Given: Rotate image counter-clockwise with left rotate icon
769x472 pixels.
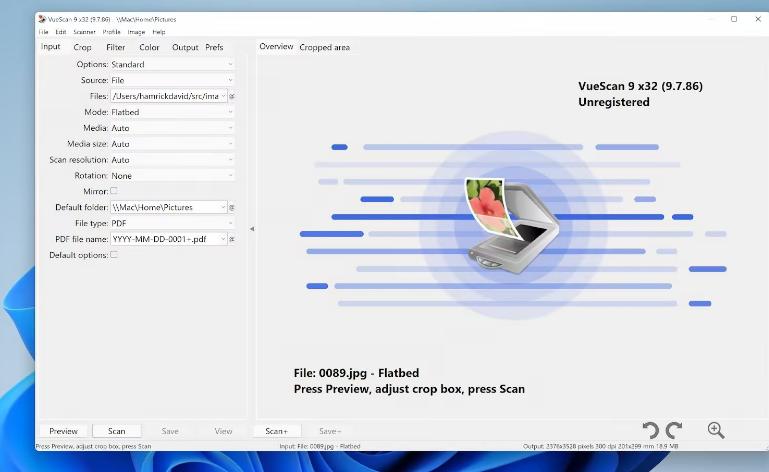Looking at the screenshot, I should click(x=651, y=430).
